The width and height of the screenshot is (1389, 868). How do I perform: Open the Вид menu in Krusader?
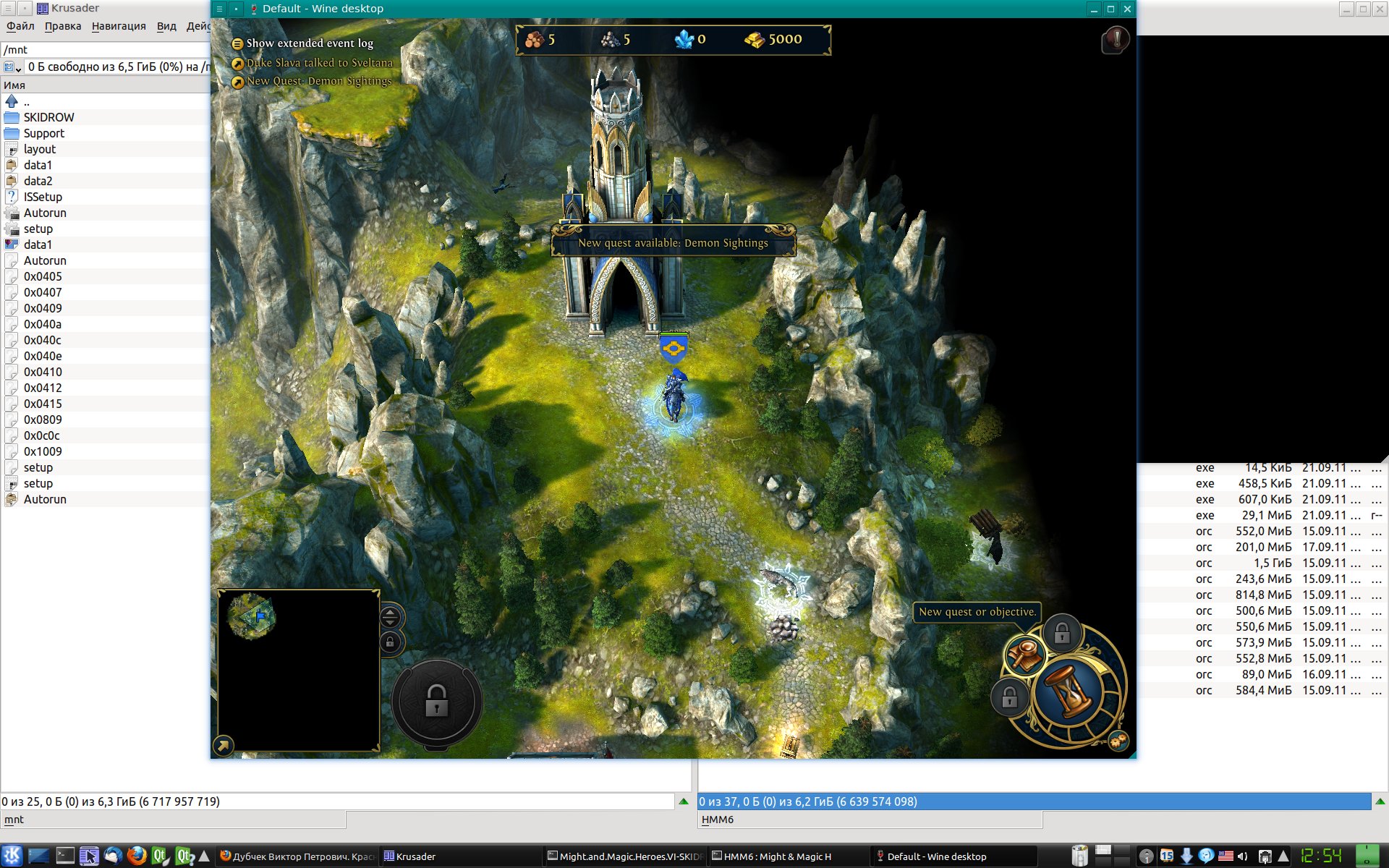point(166,26)
